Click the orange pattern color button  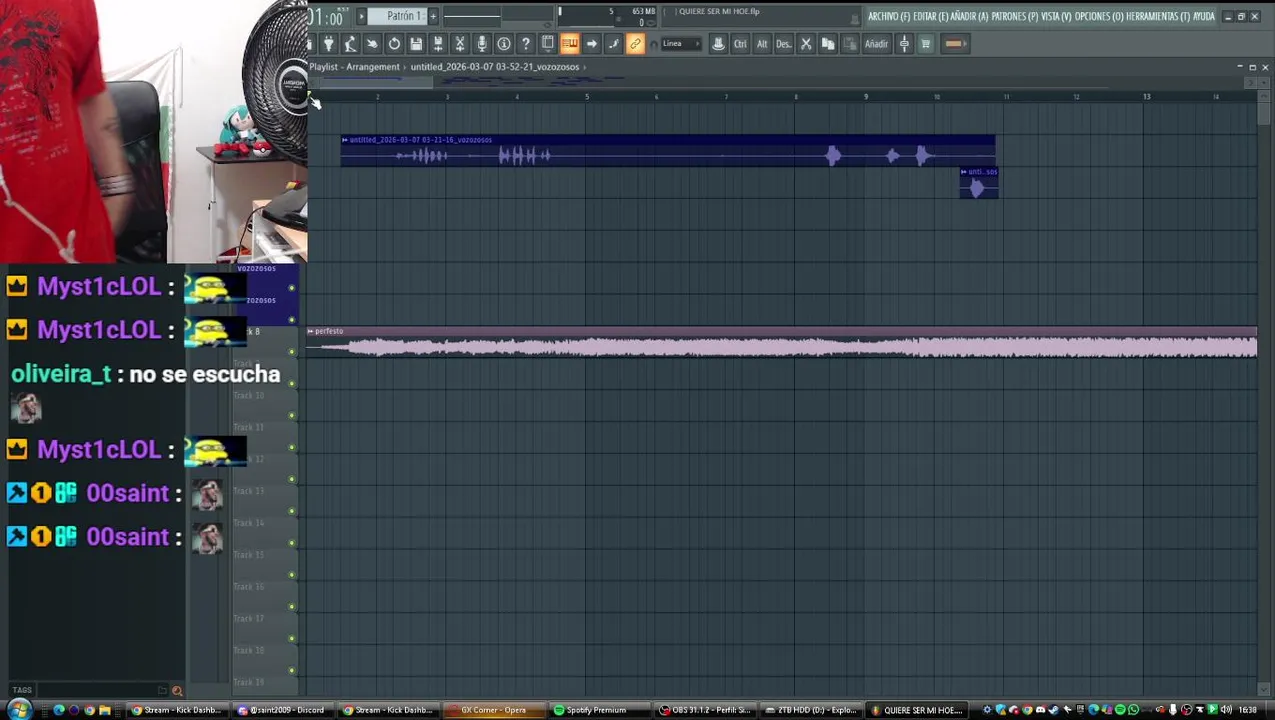(955, 44)
